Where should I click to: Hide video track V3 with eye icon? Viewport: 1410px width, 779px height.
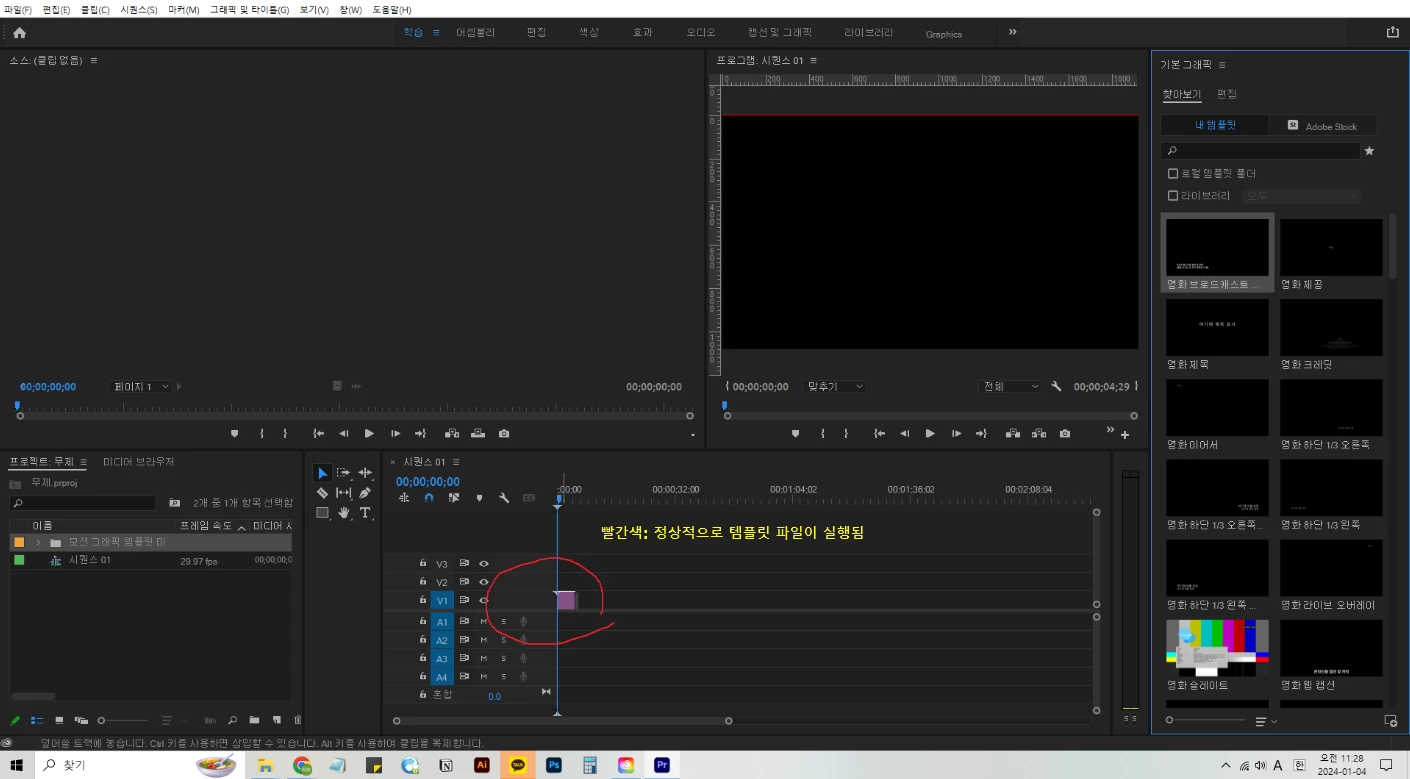tap(484, 564)
